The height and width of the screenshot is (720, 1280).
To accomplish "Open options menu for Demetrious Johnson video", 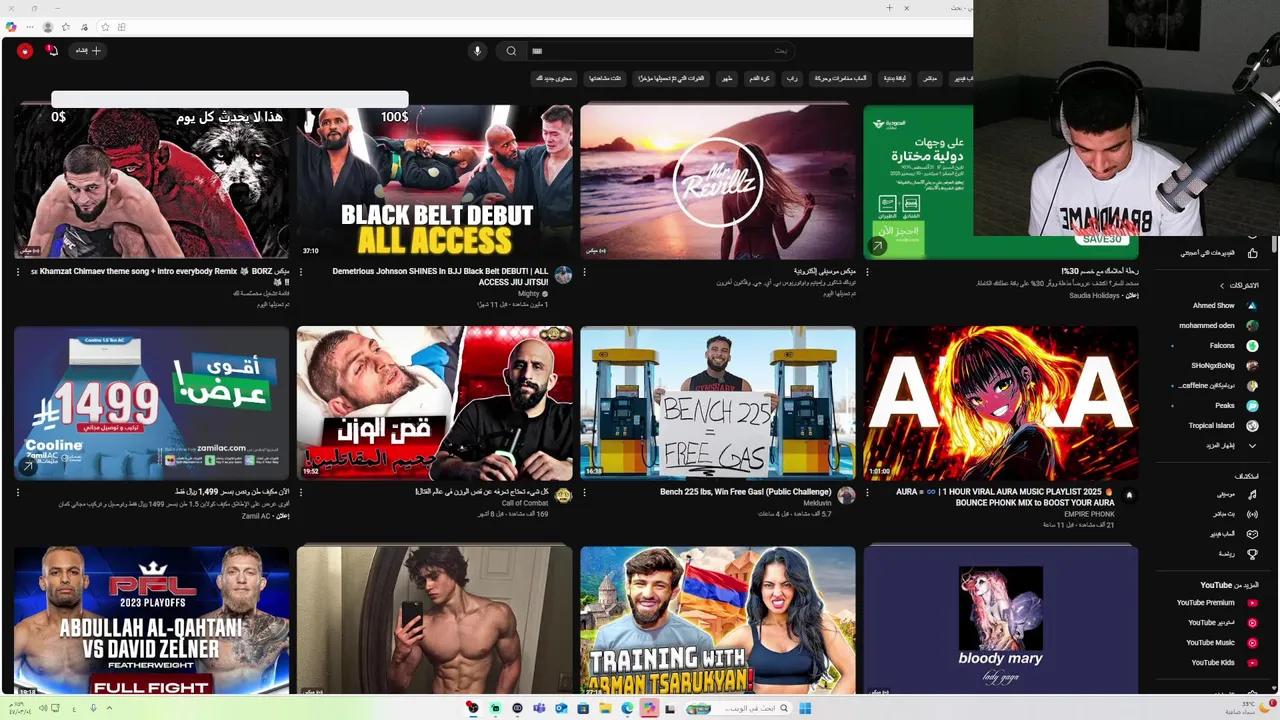I will [x=301, y=271].
